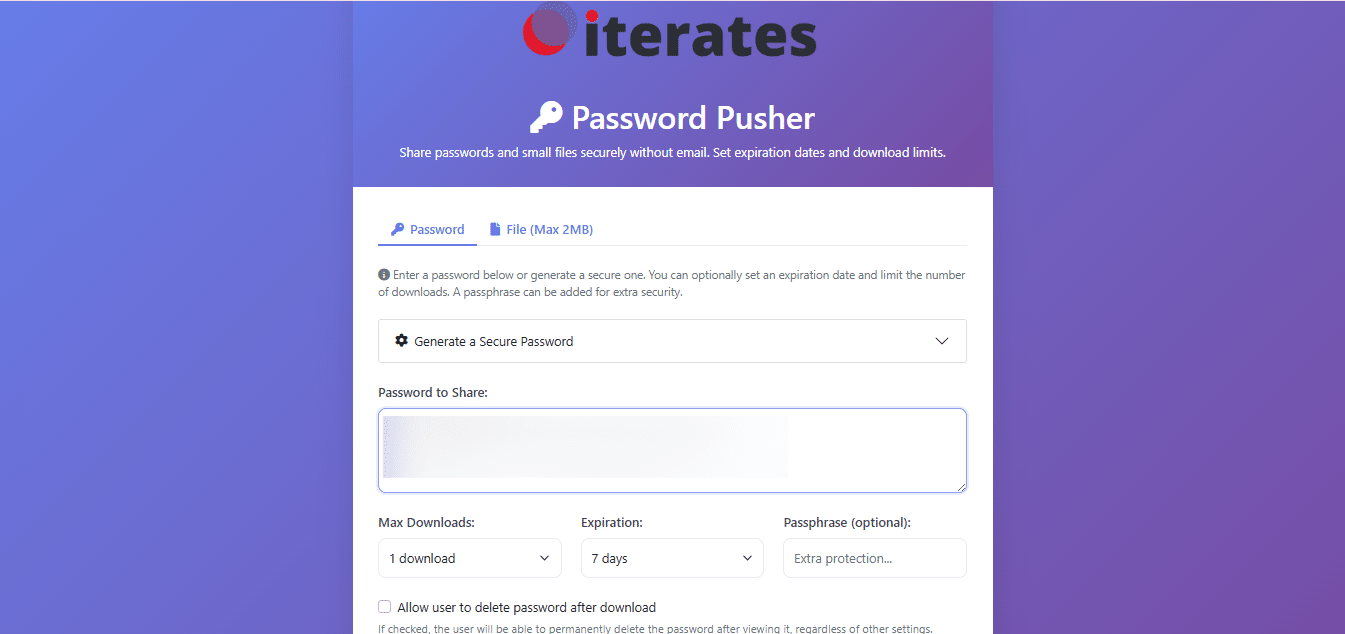Focus the Password to Share textarea
The height and width of the screenshot is (634, 1345).
click(672, 449)
